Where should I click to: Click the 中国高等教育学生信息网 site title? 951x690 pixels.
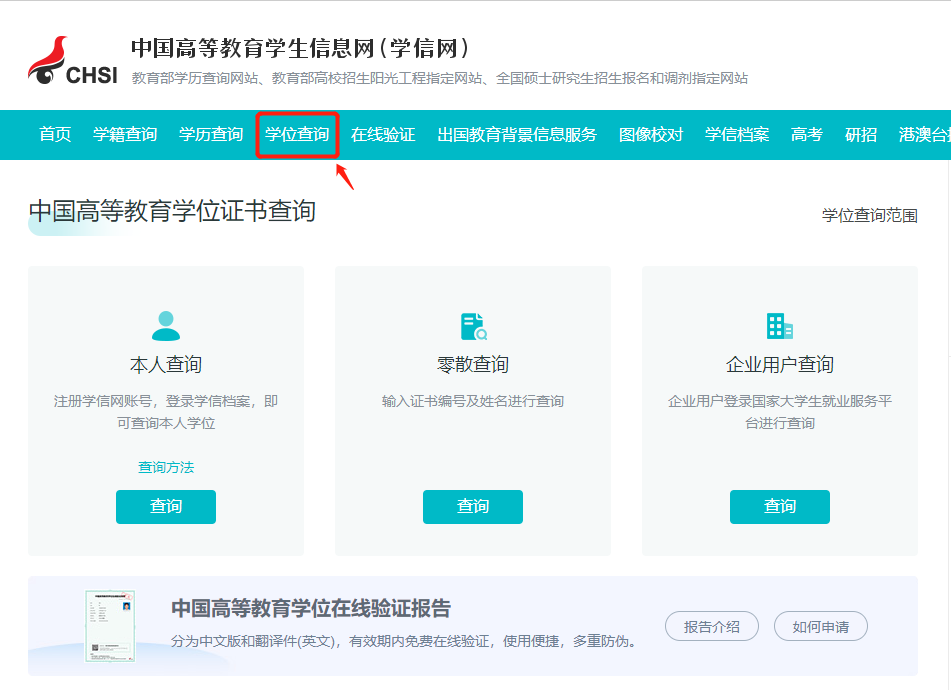300,49
